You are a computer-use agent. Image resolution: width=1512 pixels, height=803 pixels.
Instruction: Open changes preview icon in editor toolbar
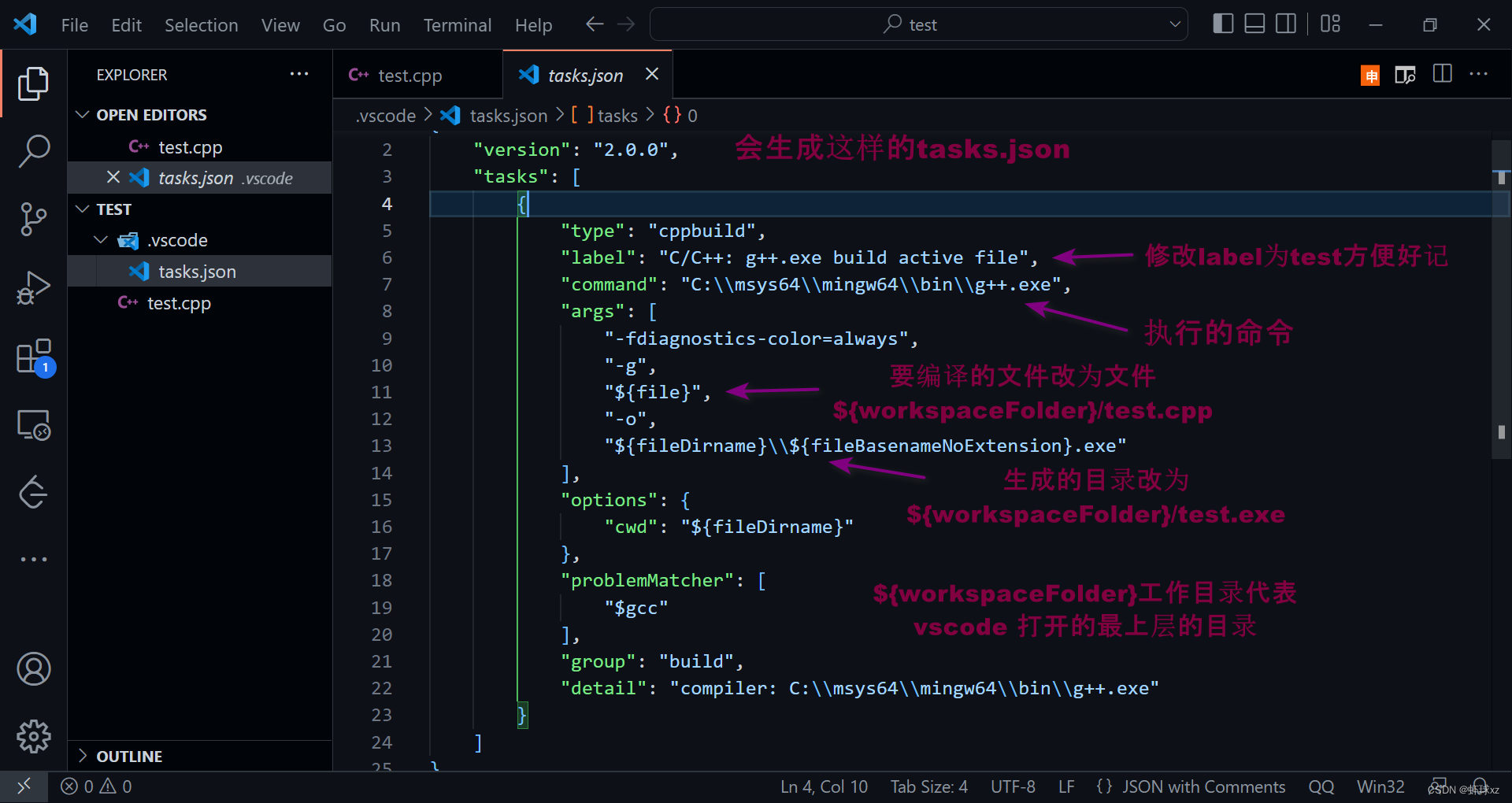[1405, 75]
